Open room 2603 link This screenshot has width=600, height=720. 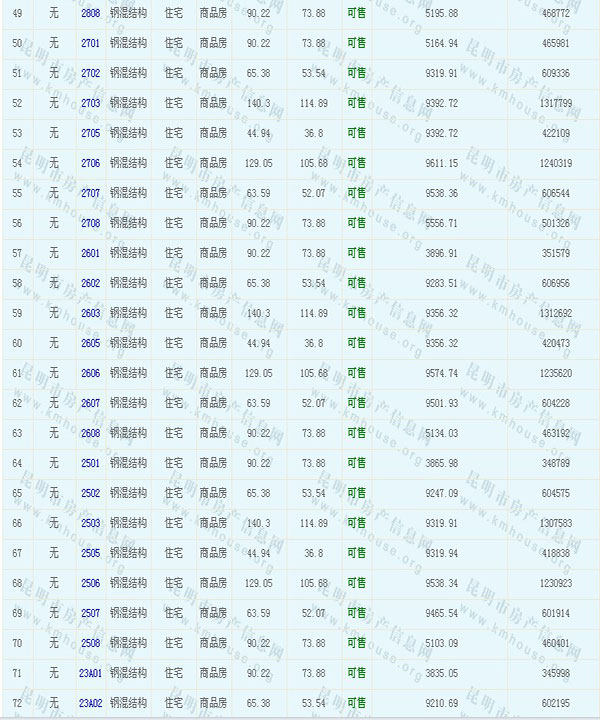[x=90, y=314]
